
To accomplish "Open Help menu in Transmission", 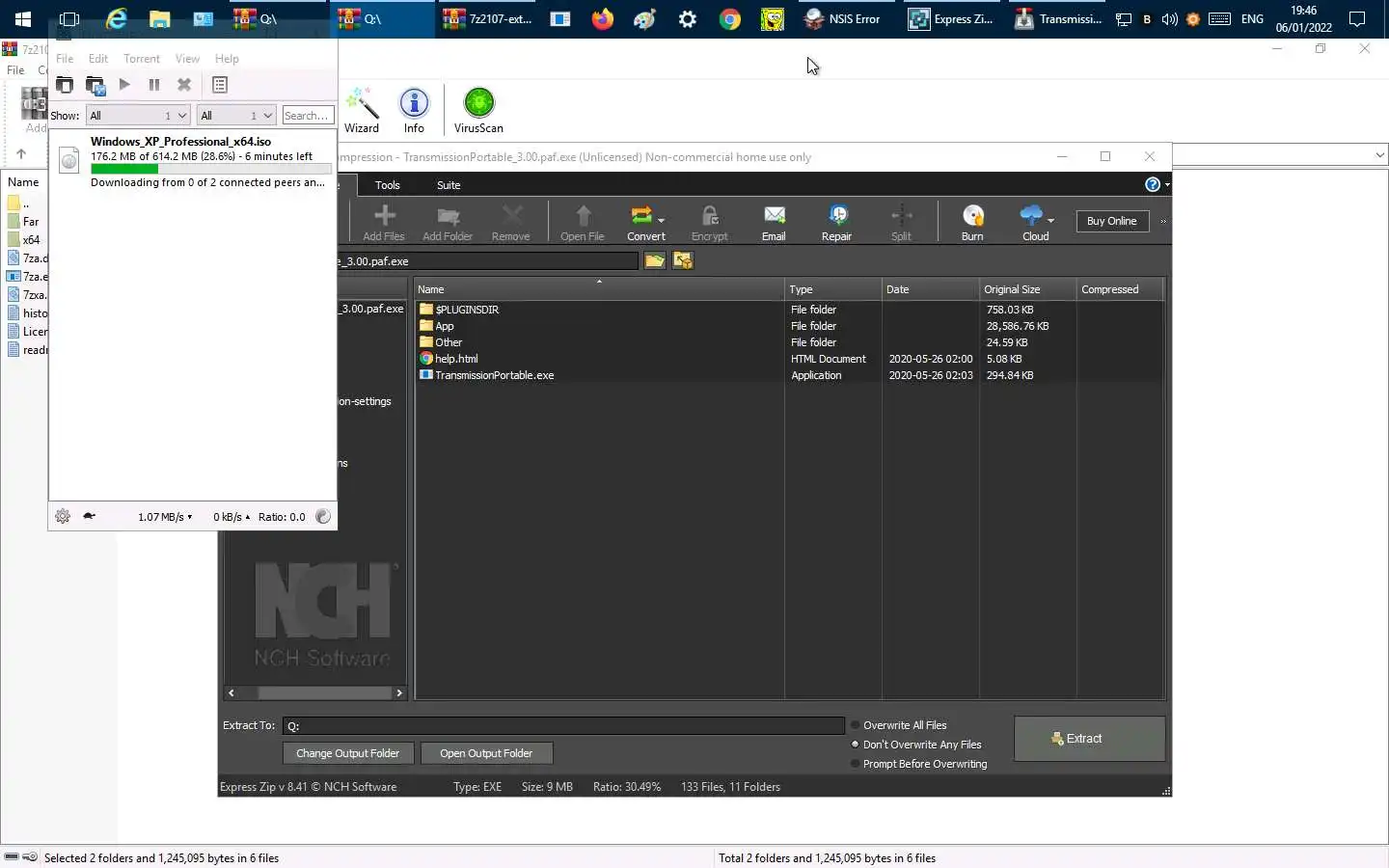I will click(x=227, y=59).
